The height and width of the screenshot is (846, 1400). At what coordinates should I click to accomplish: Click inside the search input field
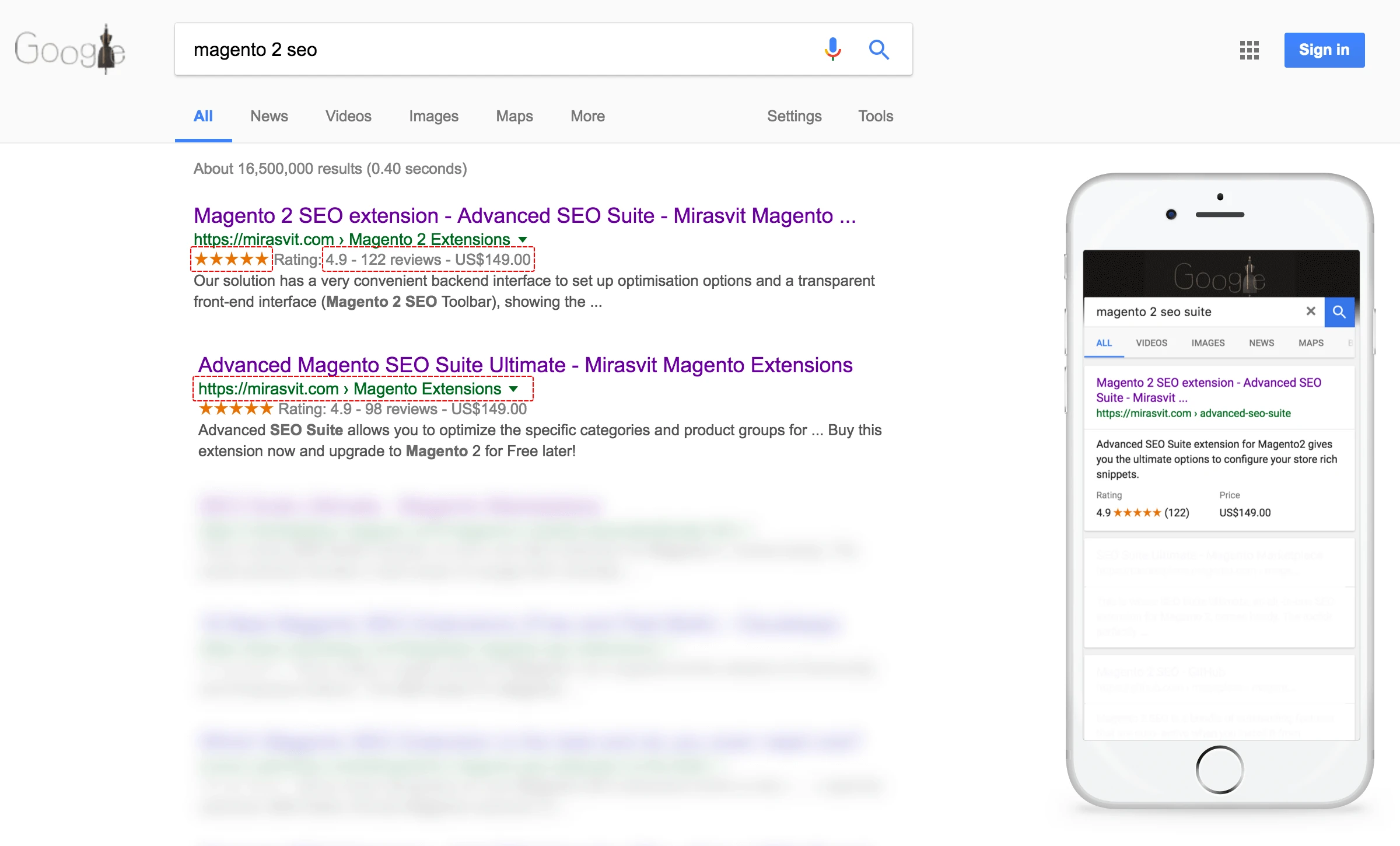click(467, 50)
